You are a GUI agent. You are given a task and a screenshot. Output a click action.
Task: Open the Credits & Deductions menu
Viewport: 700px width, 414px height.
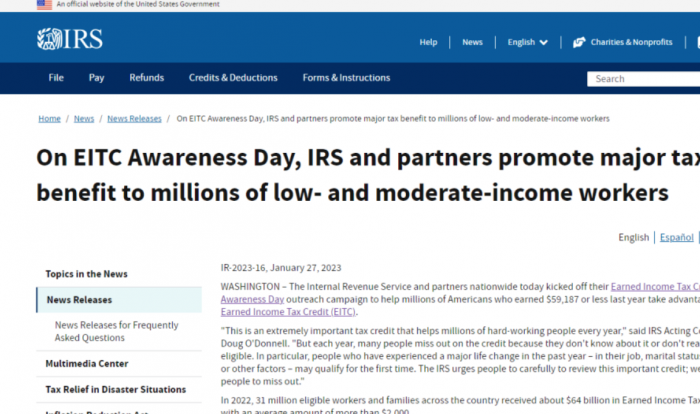coord(233,78)
